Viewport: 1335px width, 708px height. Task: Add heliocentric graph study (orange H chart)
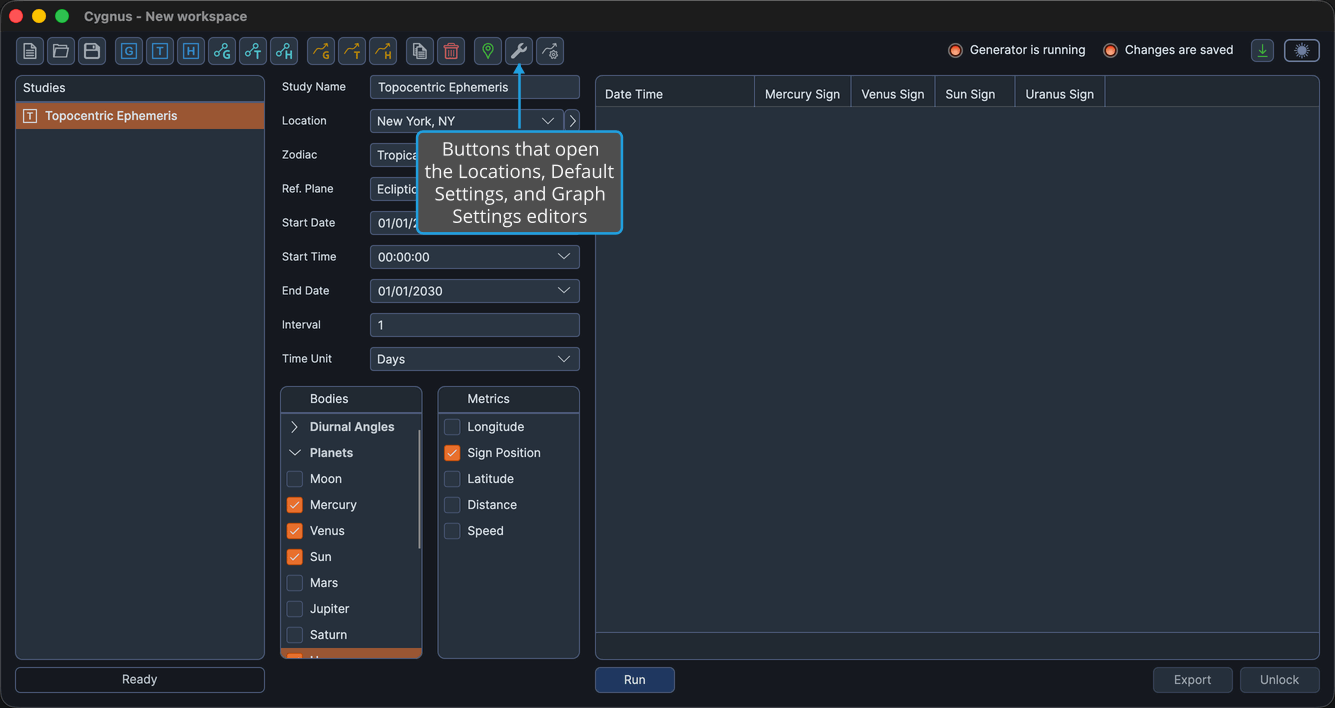(x=383, y=51)
